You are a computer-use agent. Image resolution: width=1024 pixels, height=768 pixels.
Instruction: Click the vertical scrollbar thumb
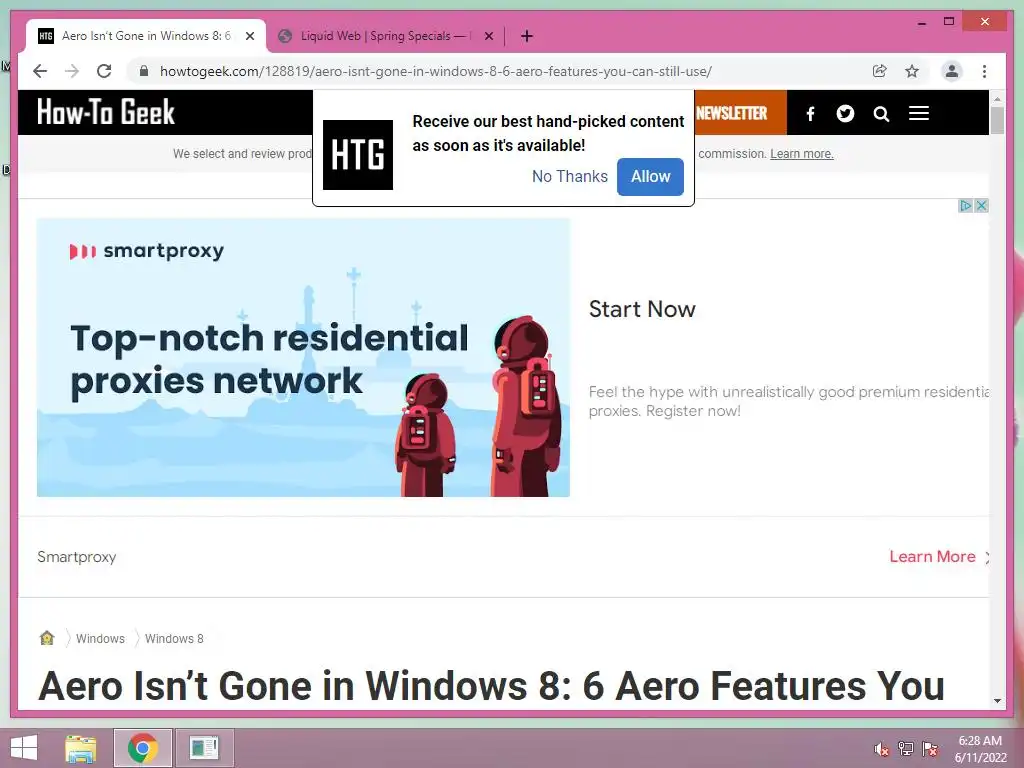click(x=997, y=121)
